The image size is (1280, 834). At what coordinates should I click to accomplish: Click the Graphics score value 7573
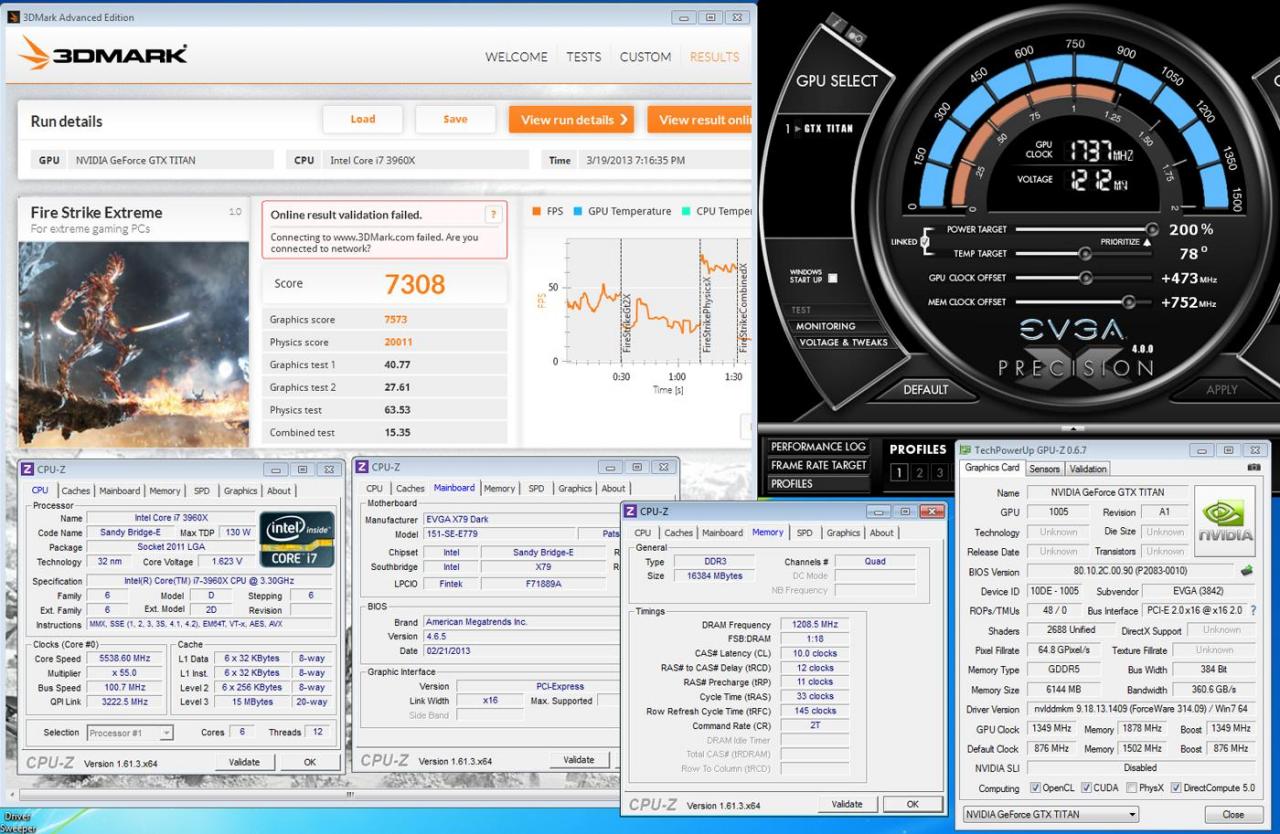(x=397, y=320)
